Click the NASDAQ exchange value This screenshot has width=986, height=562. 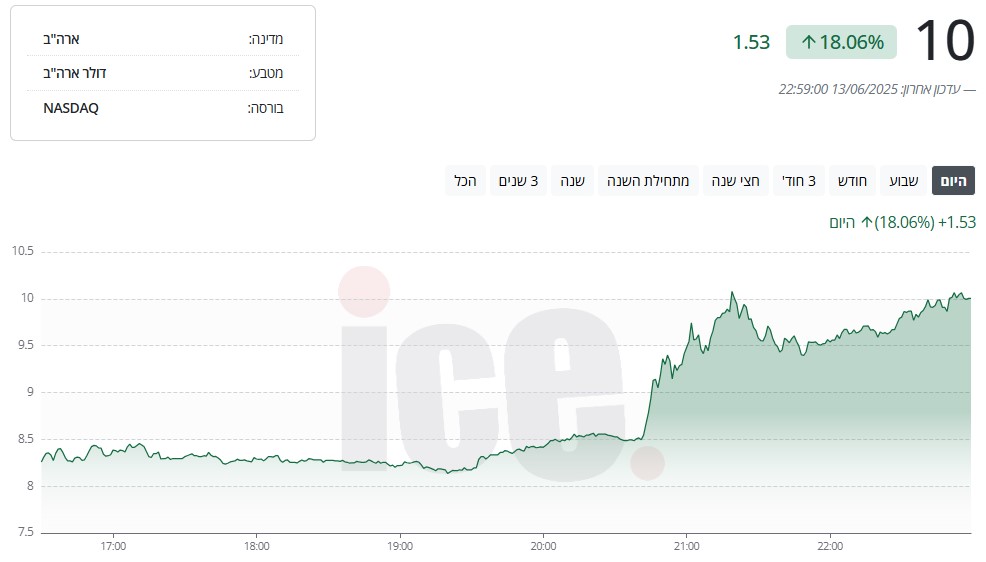click(71, 108)
